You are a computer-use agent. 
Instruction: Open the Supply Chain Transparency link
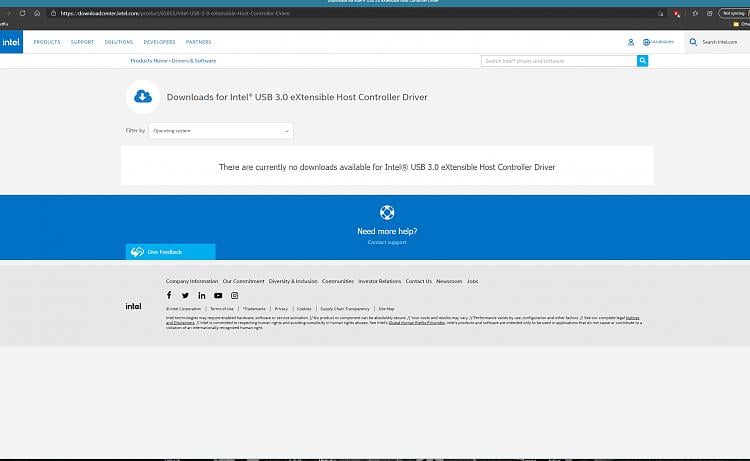(x=345, y=309)
